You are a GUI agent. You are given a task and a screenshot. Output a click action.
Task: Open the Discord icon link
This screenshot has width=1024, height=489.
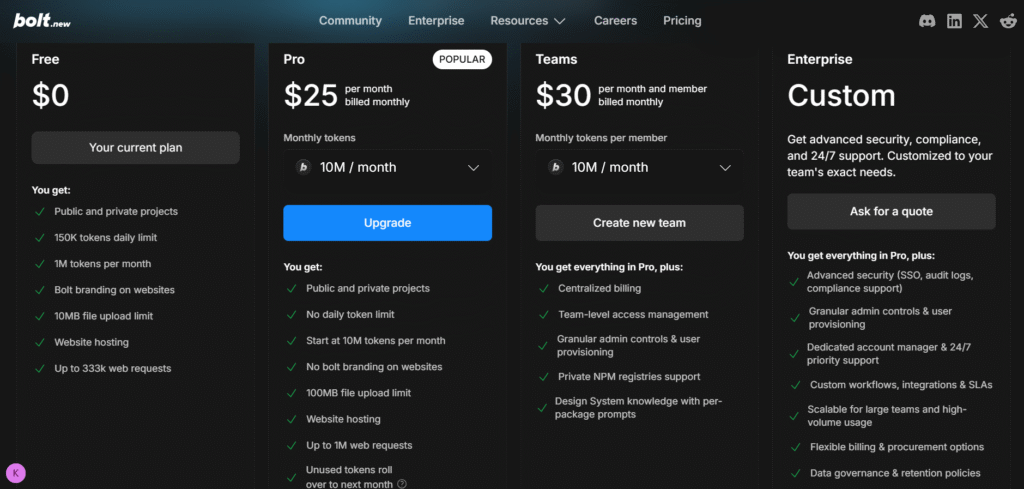point(927,21)
